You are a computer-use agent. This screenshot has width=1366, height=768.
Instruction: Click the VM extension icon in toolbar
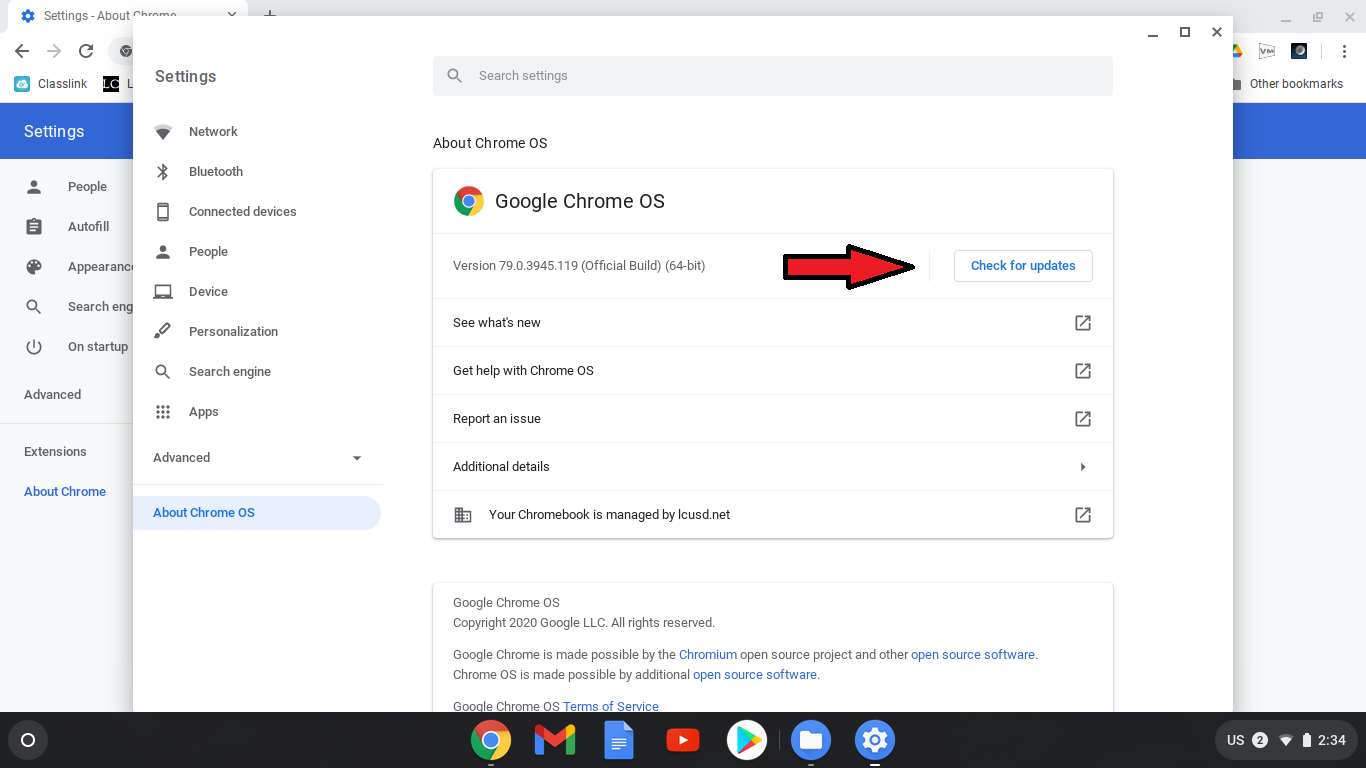coord(1267,51)
